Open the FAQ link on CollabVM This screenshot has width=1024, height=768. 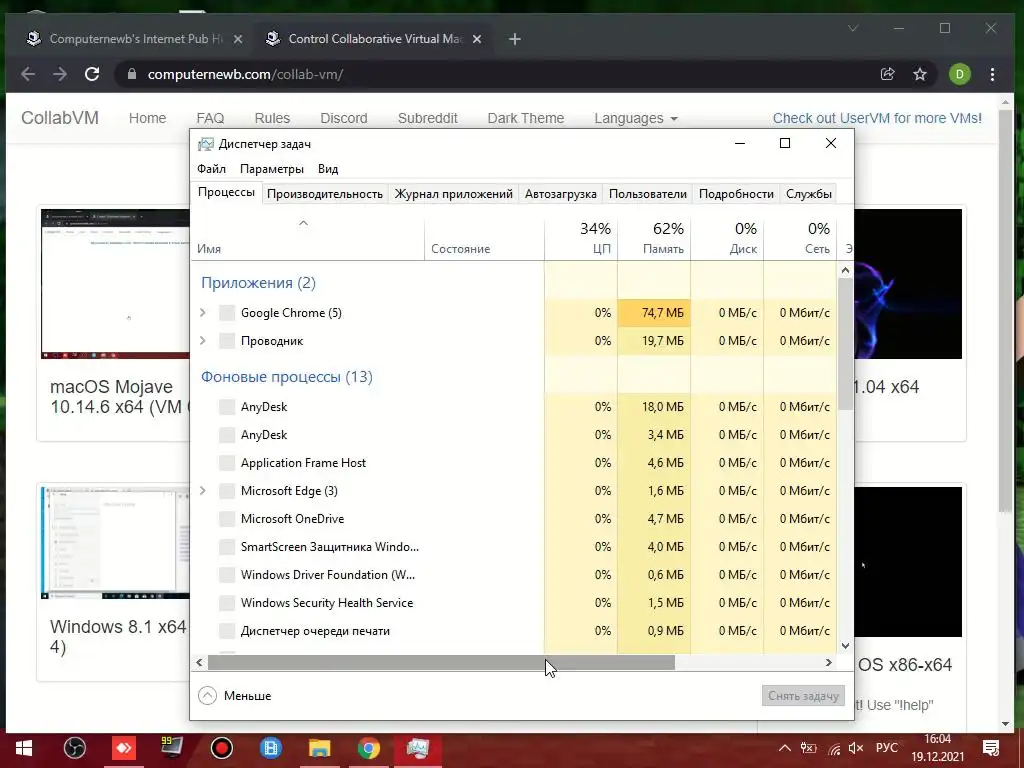coord(210,118)
